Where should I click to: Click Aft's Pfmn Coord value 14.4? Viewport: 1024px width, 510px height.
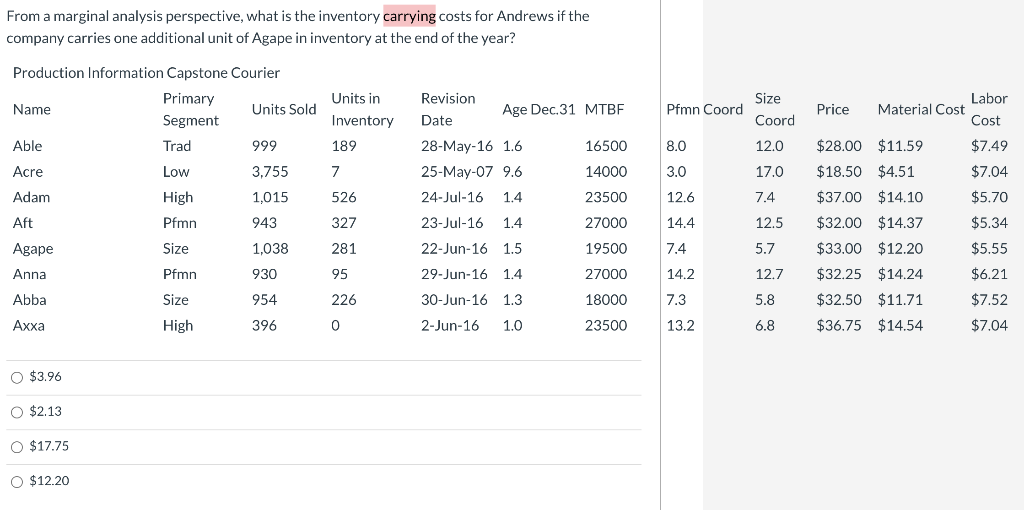(x=680, y=223)
